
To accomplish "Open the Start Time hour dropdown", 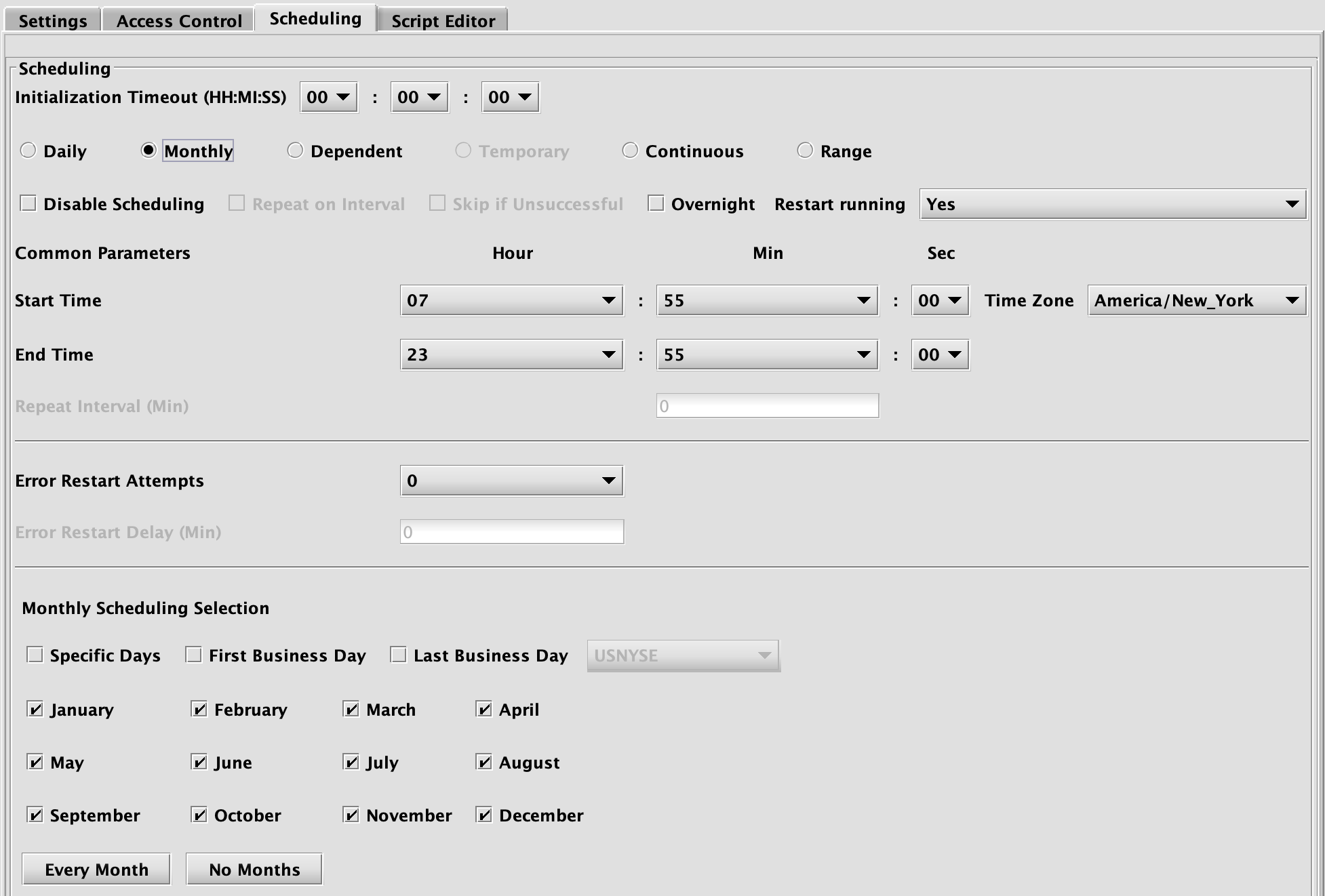I will click(511, 300).
